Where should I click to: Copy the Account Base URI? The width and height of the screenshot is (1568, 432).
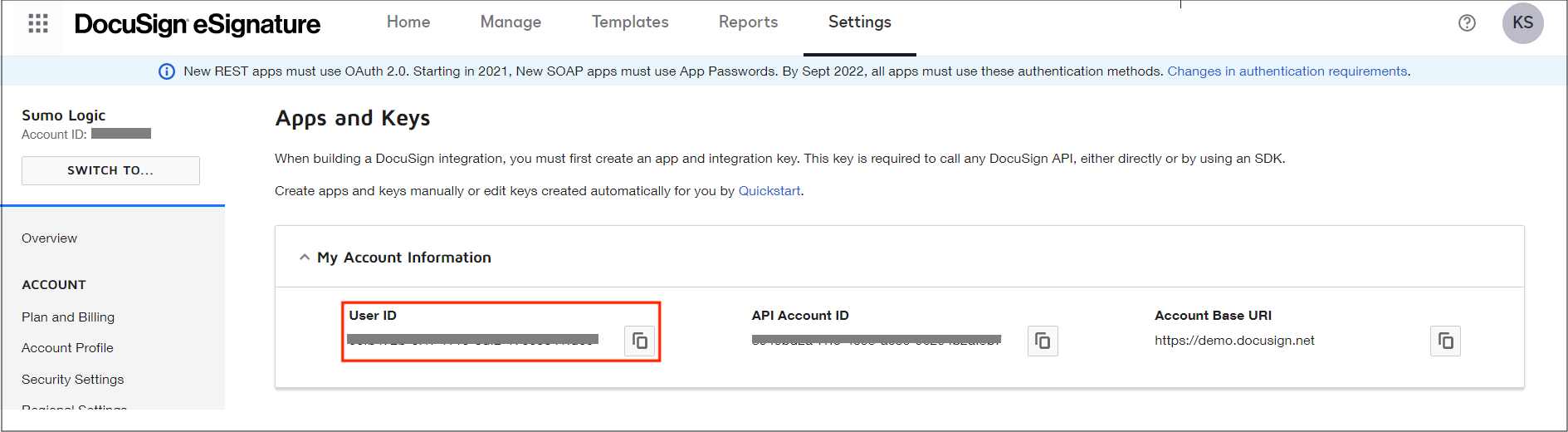[1445, 341]
